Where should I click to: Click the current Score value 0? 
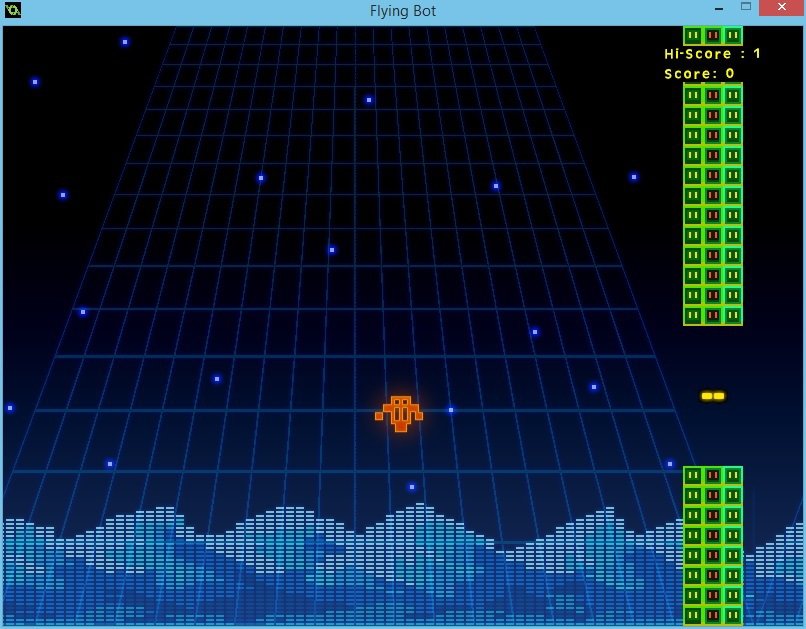(x=730, y=74)
